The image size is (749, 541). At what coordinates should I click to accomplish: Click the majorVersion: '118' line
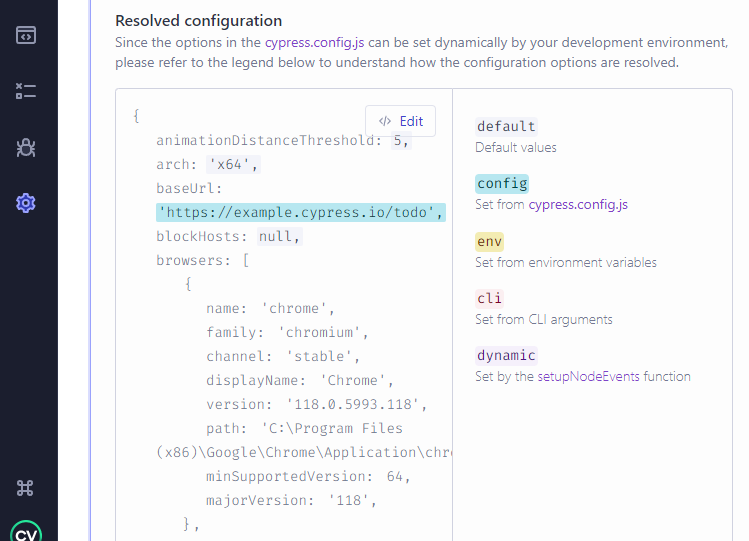(291, 500)
